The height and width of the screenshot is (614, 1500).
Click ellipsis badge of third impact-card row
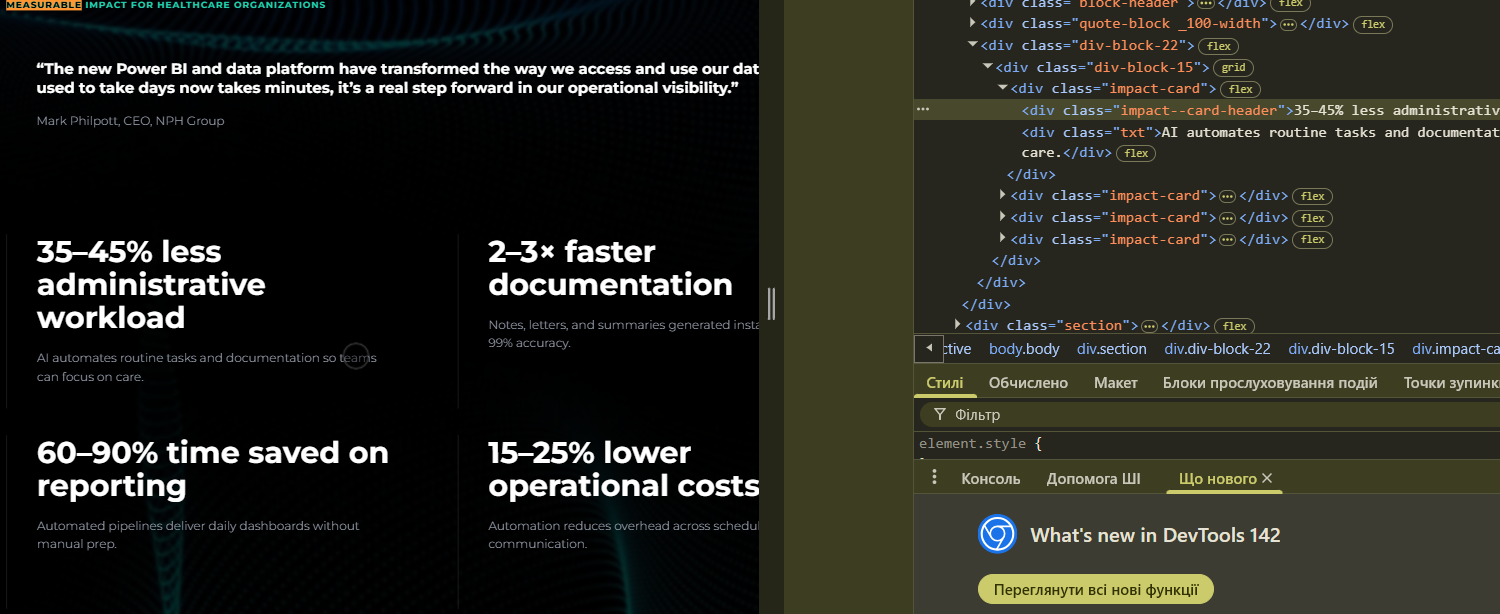(1227, 218)
